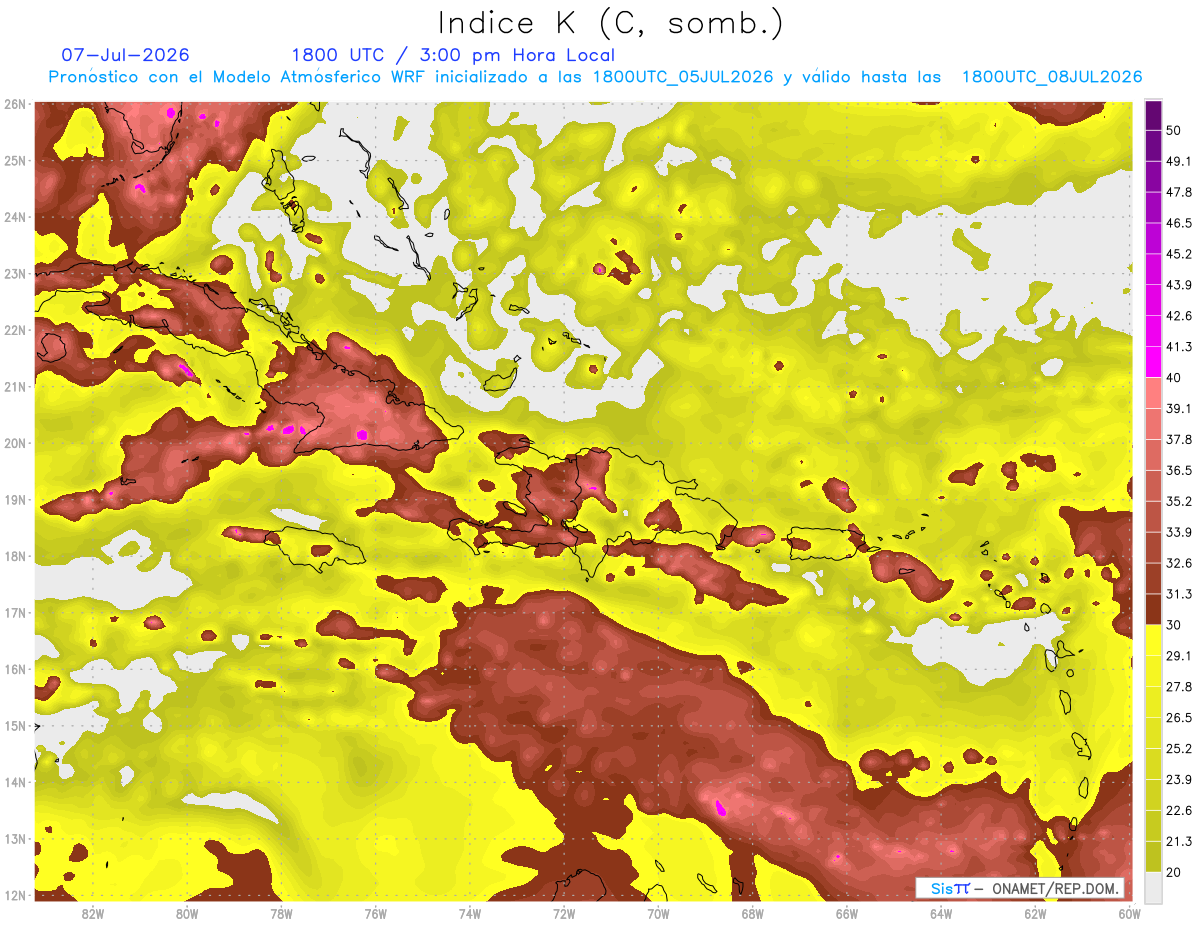Image resolution: width=1200 pixels, height=927 pixels.
Task: Select the 62W longitude label
Action: (x=1035, y=913)
